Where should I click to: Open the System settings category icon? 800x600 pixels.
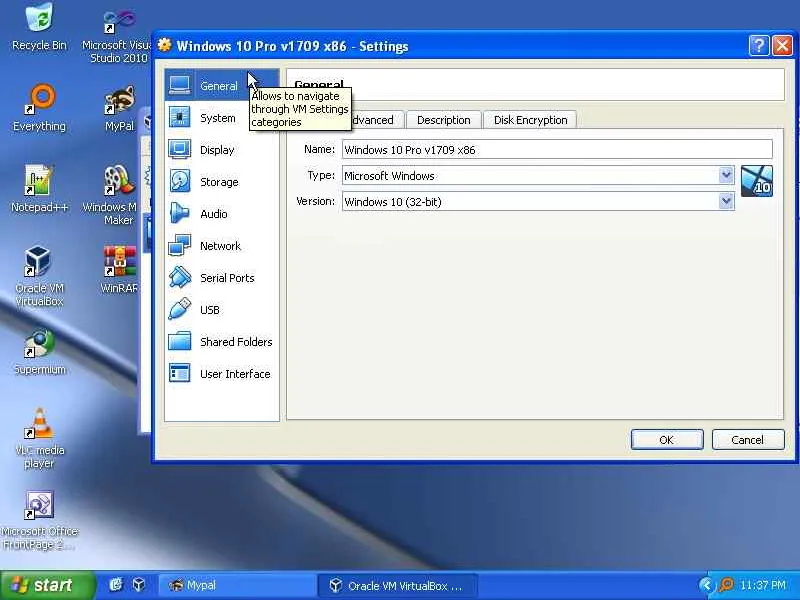[180, 117]
